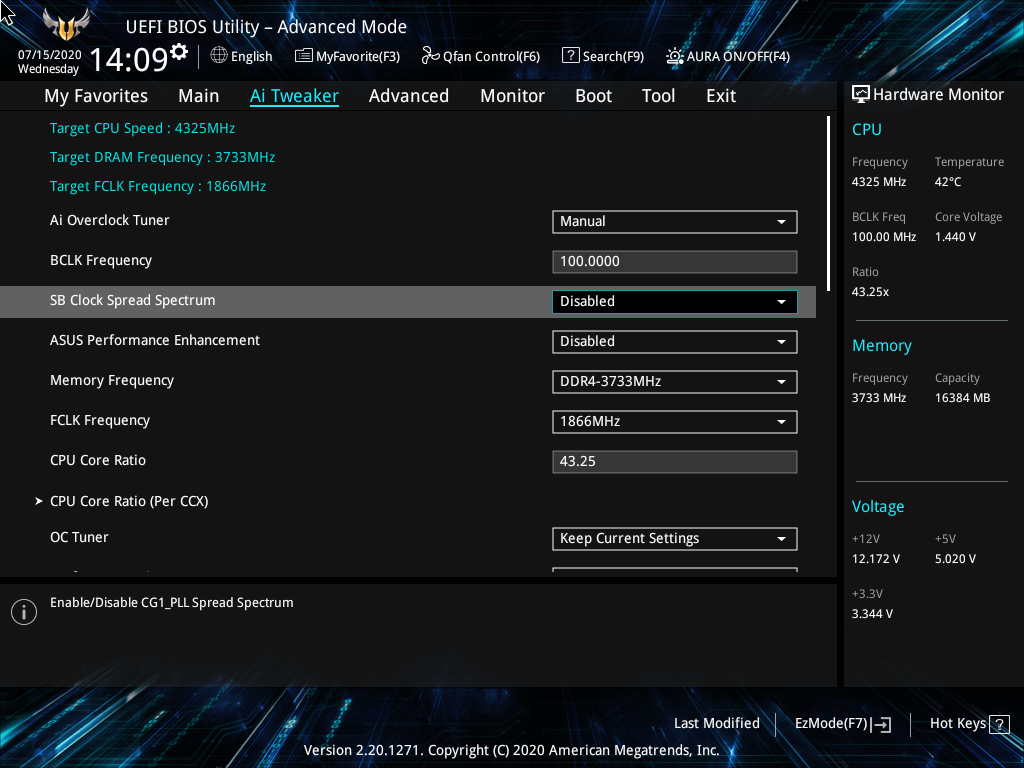Click the Memory Frequency label

coord(112,381)
